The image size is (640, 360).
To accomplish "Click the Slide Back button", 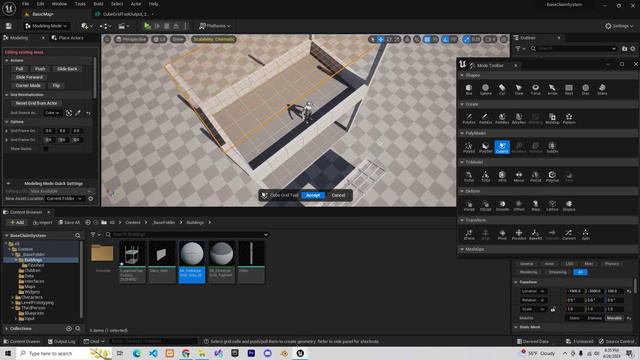I will (67, 69).
